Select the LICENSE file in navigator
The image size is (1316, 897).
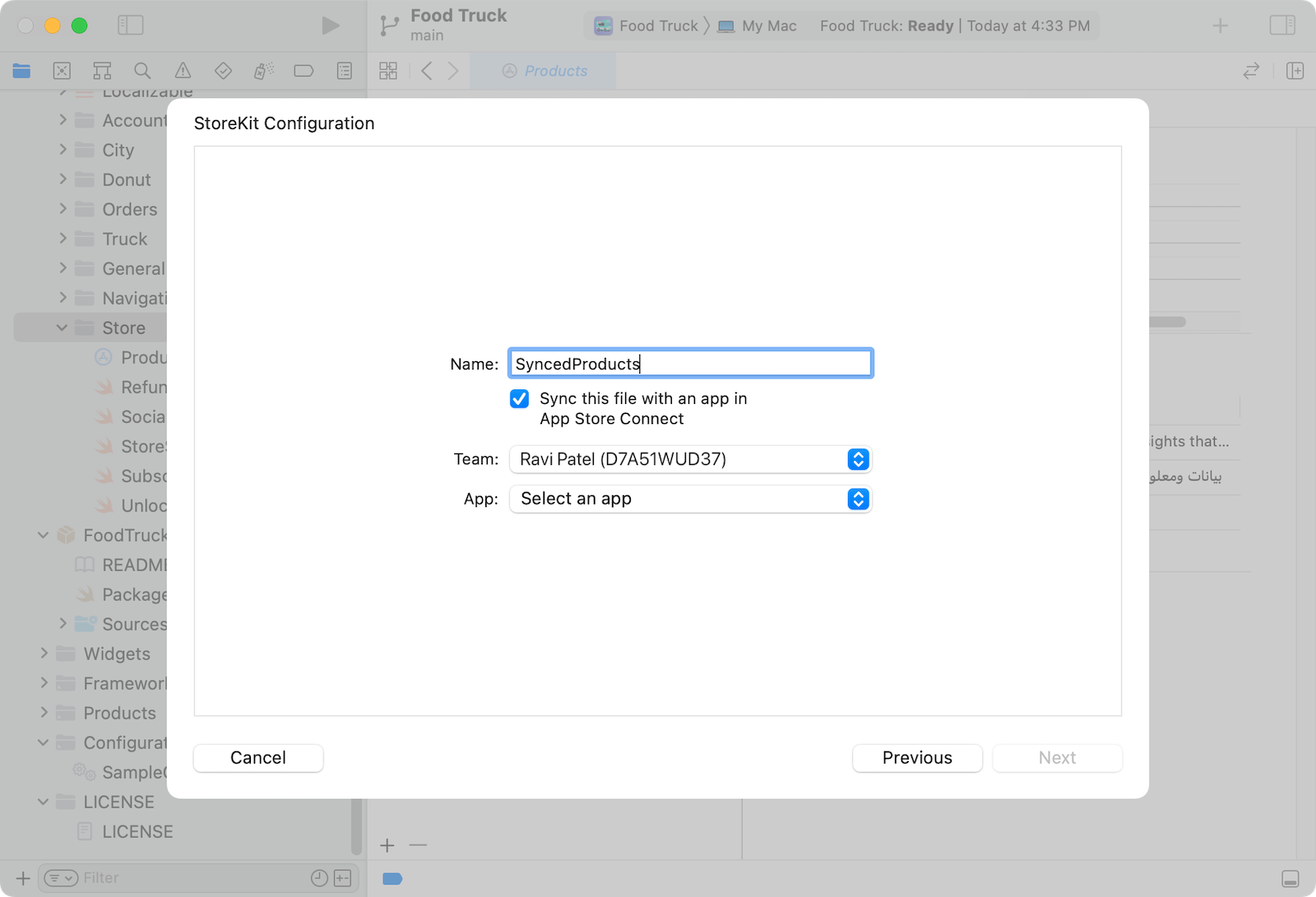tap(137, 831)
